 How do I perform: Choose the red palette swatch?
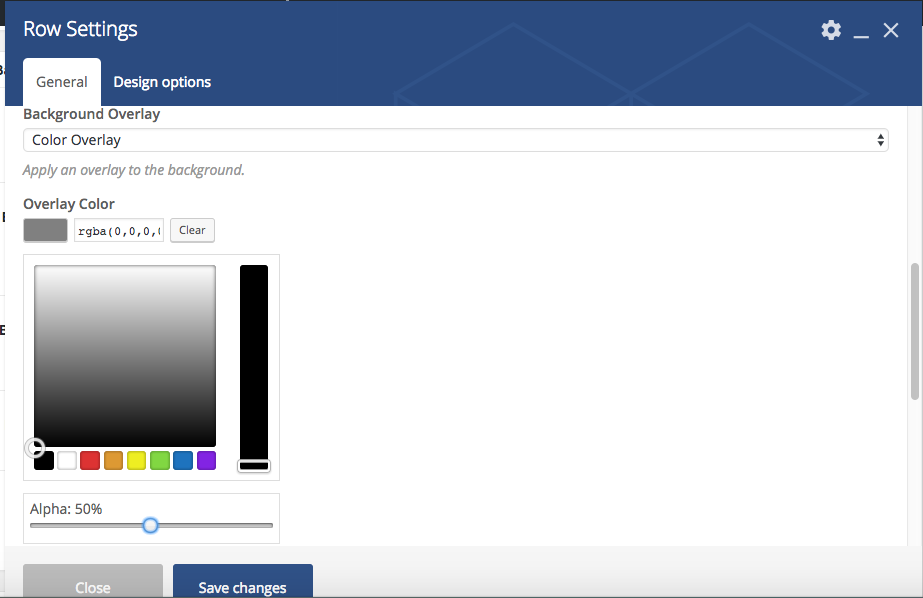tap(90, 461)
